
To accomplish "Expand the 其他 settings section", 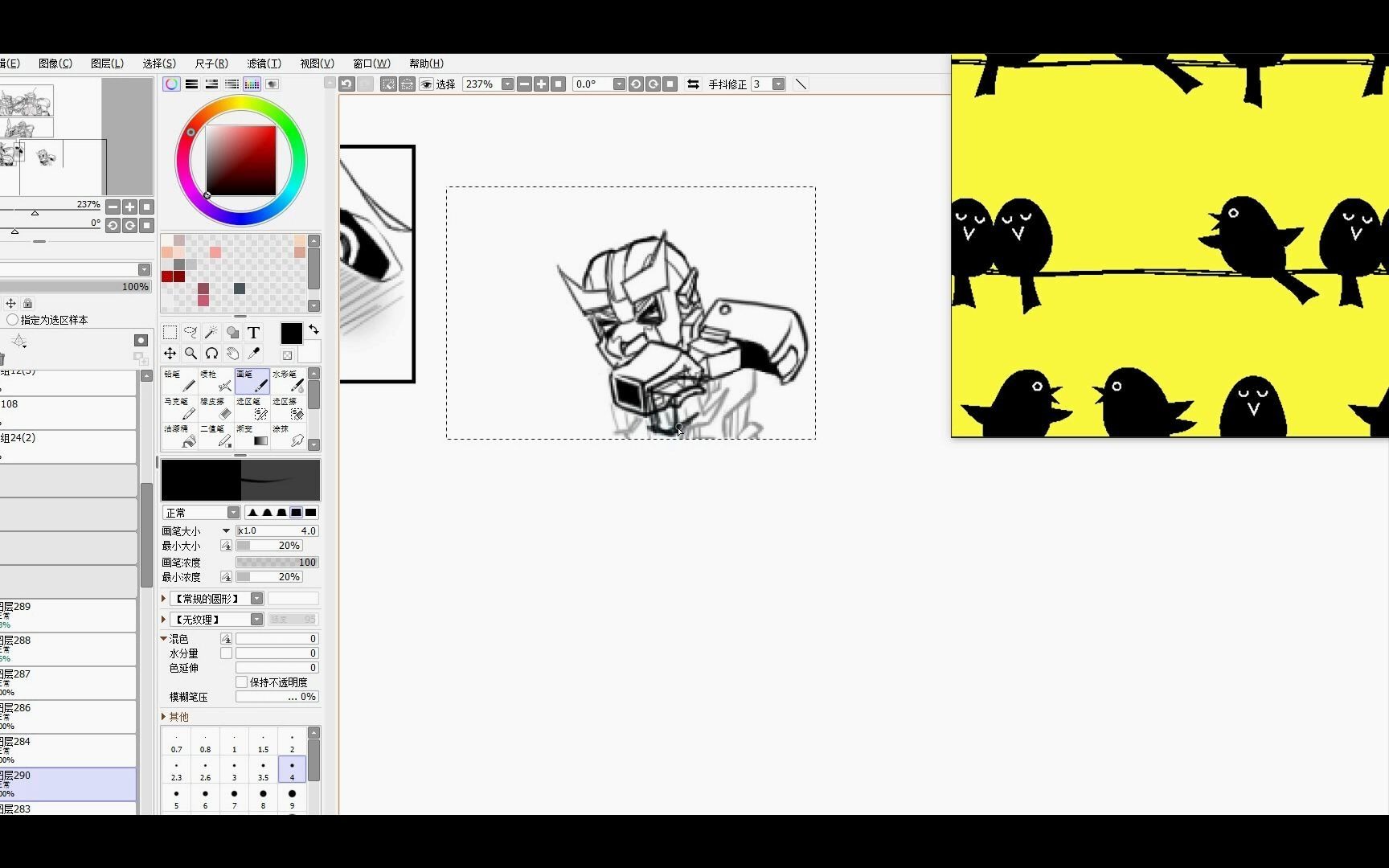I will point(164,716).
